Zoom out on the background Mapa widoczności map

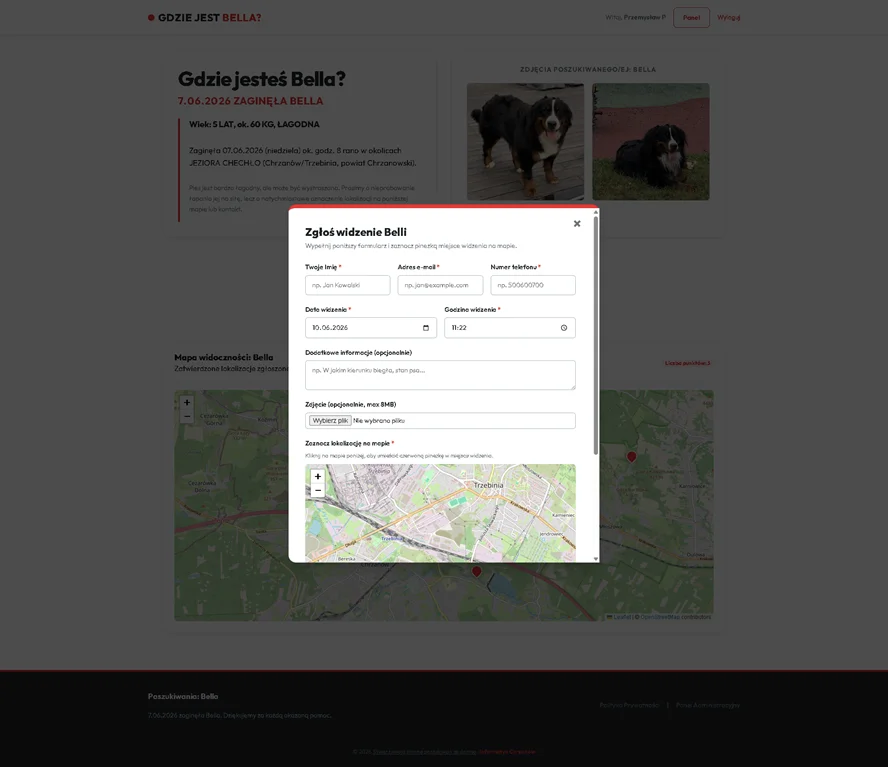[x=187, y=416]
